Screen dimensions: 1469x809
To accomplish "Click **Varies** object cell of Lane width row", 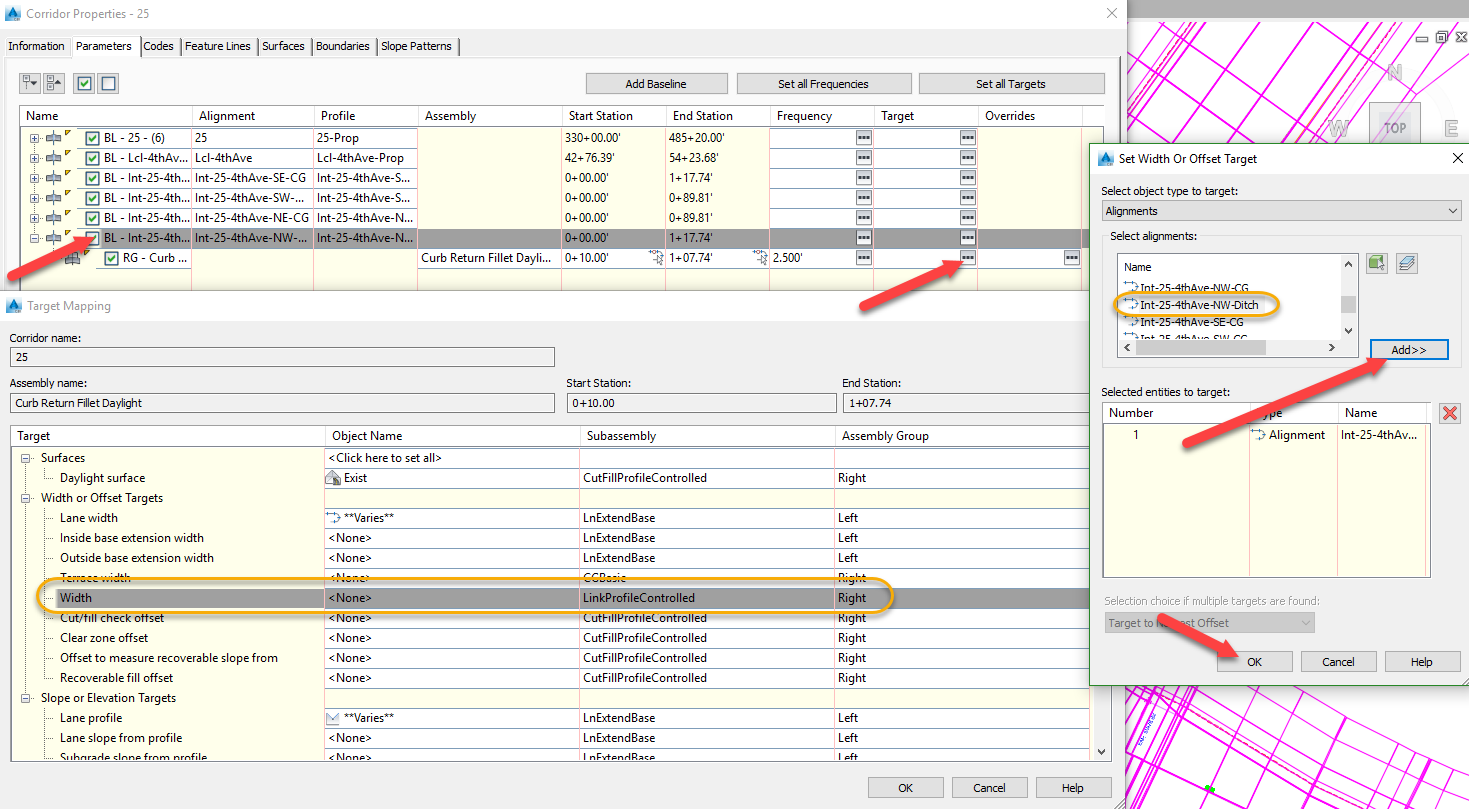I will pyautogui.click(x=452, y=518).
